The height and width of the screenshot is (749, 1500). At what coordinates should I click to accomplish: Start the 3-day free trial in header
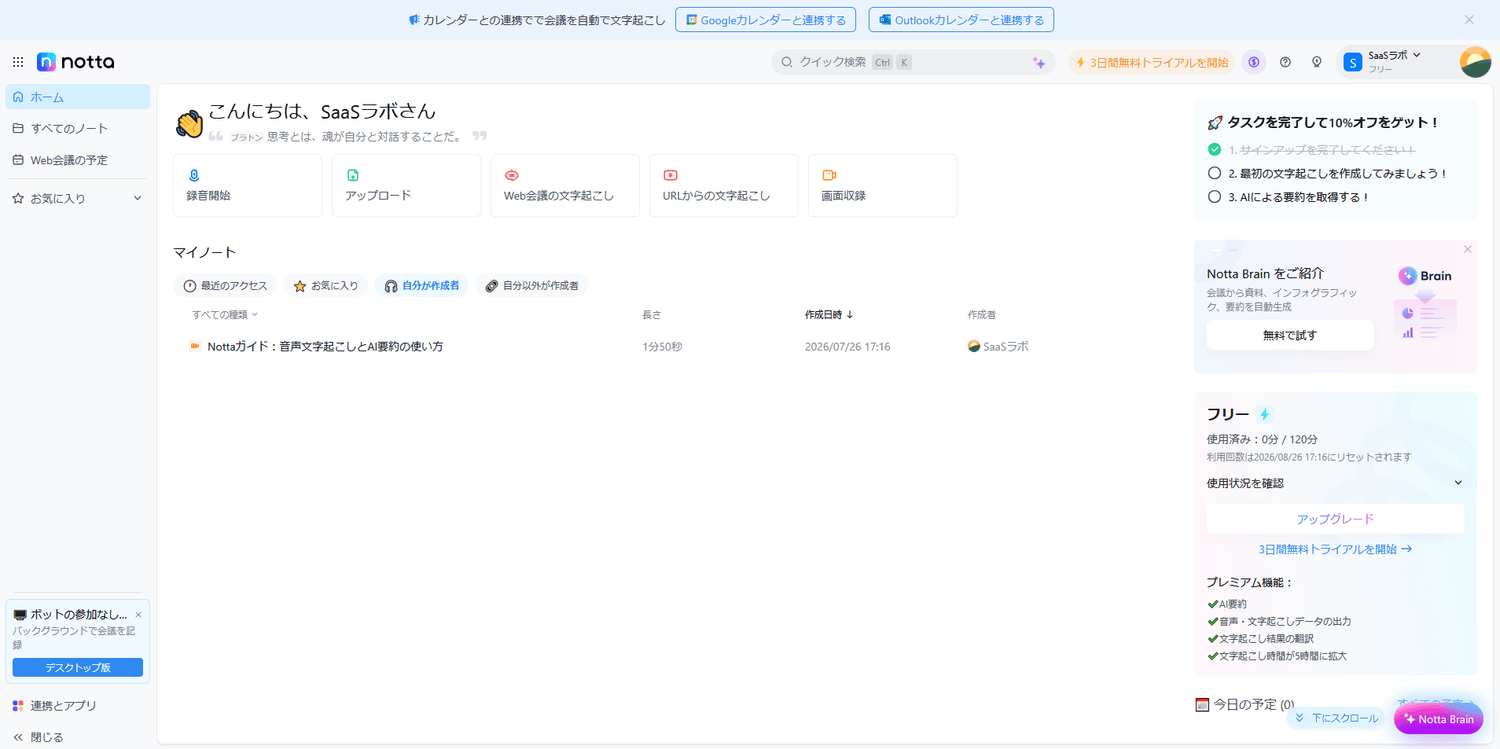1152,62
